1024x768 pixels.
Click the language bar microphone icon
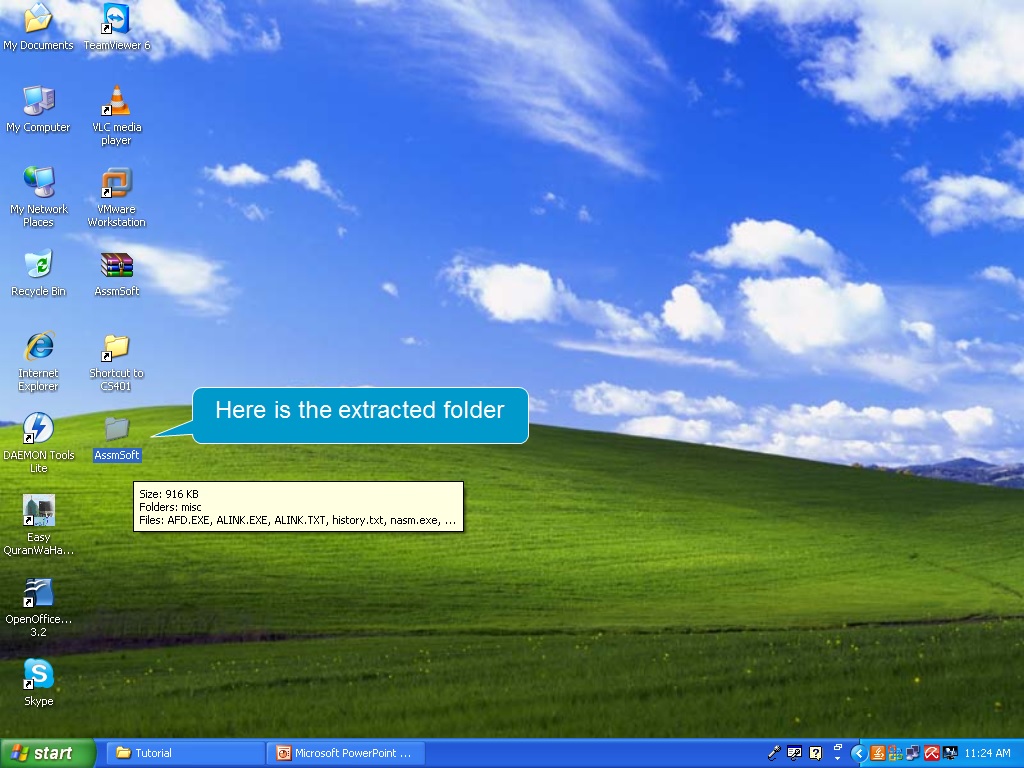pyautogui.click(x=774, y=753)
